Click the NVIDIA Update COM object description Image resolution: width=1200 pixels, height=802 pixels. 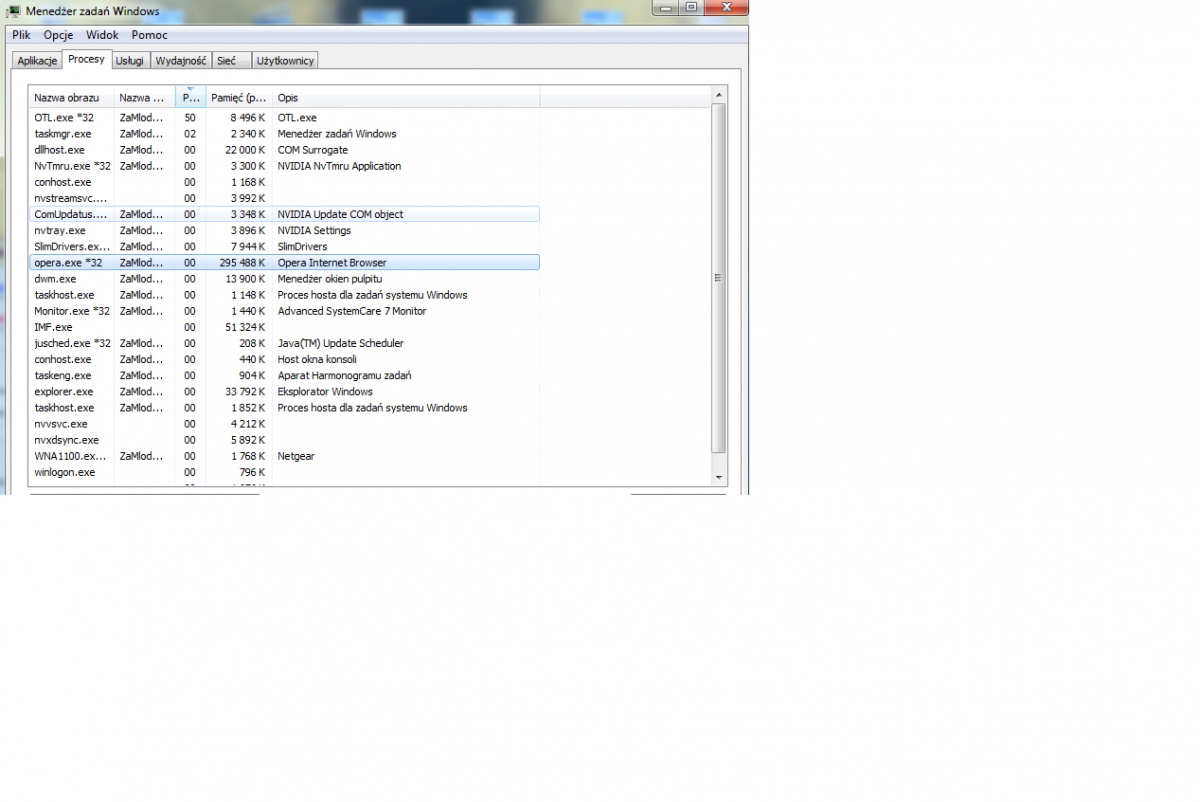[x=340, y=214]
